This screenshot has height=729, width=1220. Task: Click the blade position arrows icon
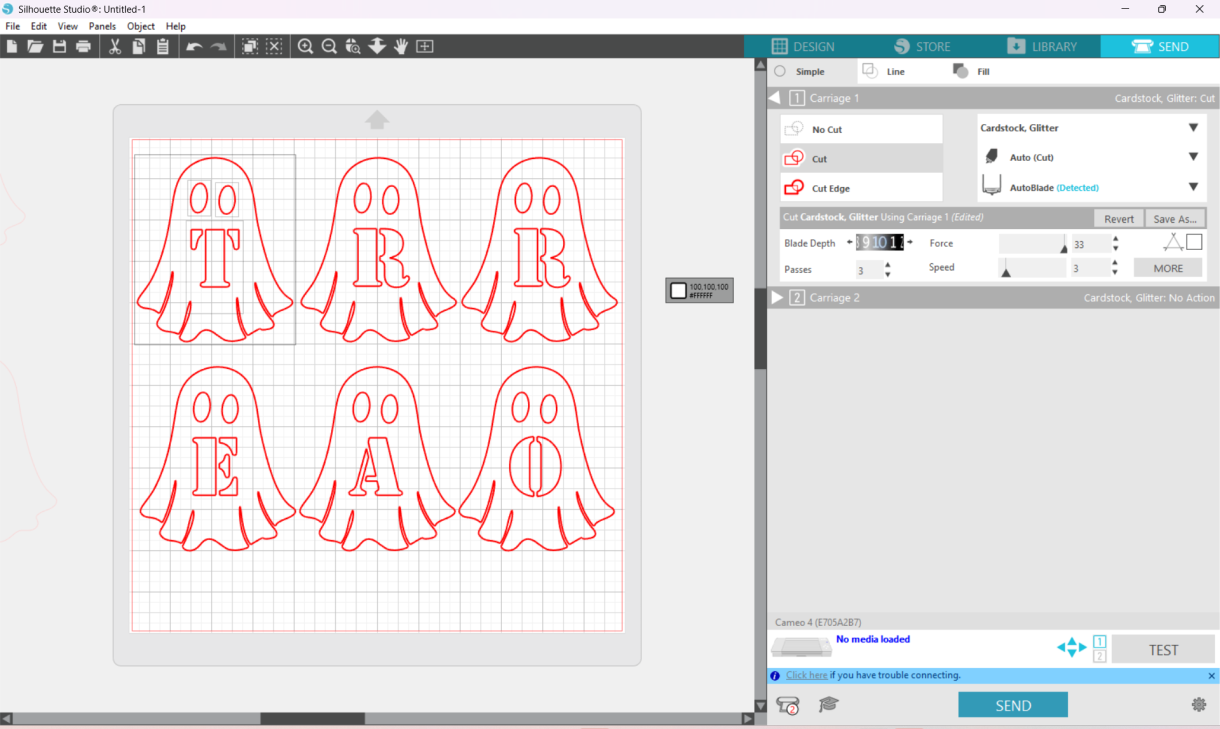tap(1071, 647)
